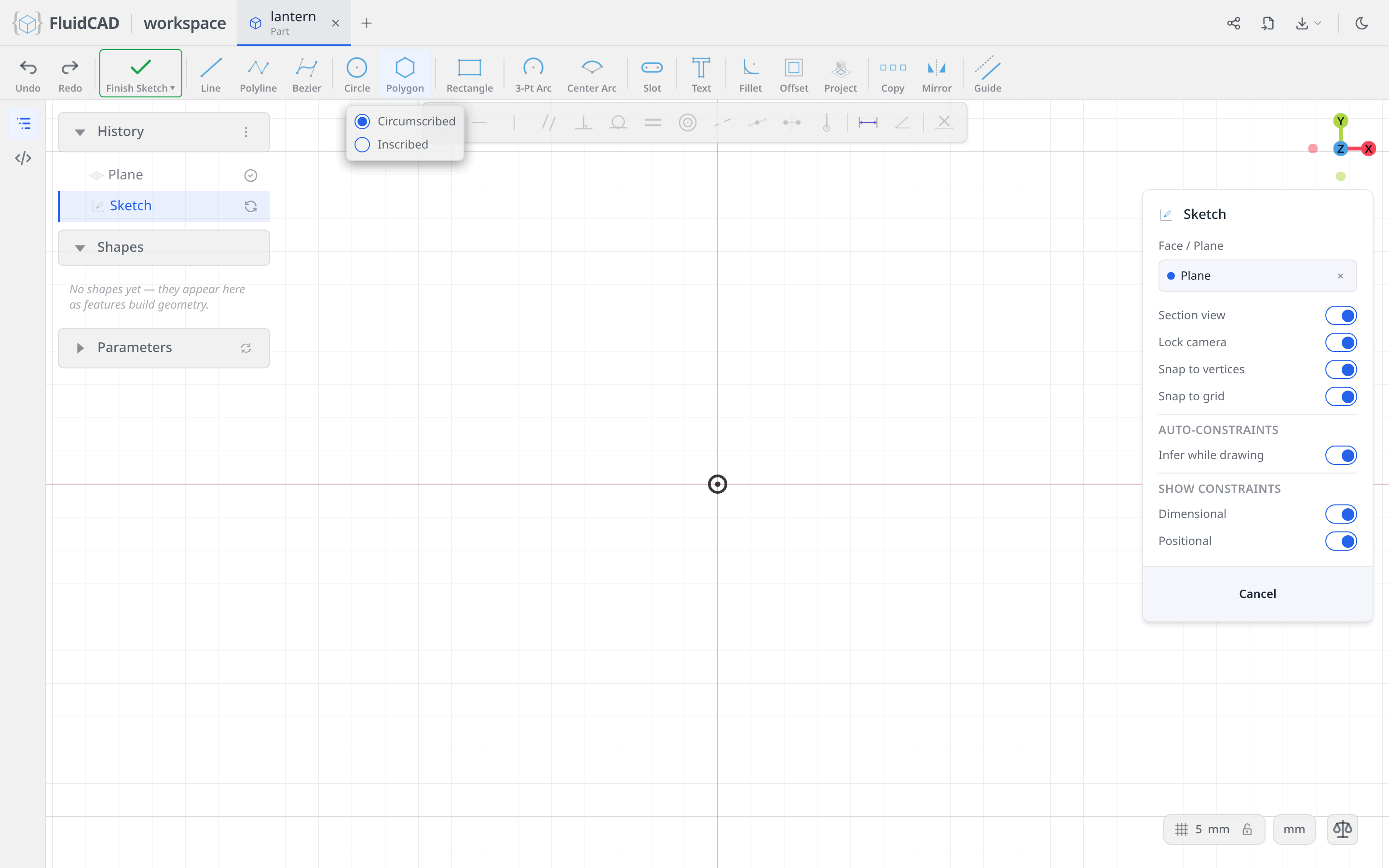Apply the equal constraint
The image size is (1389, 868).
click(x=653, y=122)
